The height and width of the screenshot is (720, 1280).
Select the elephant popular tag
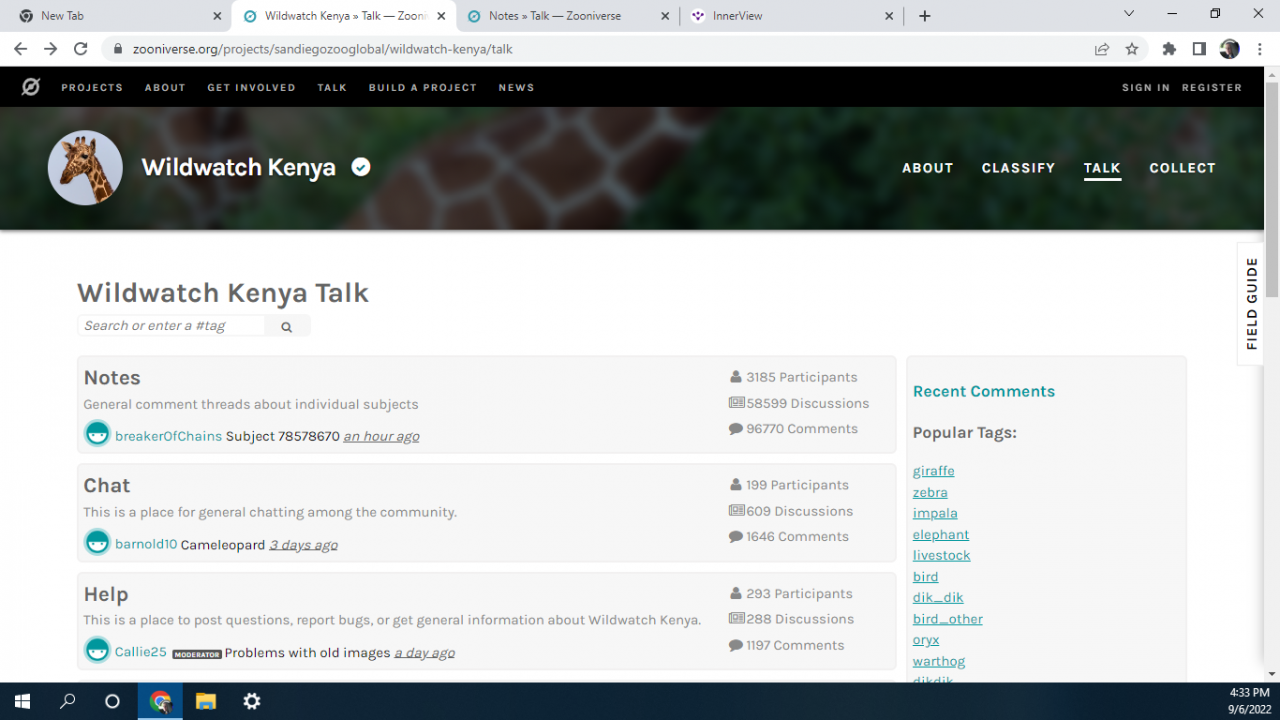pos(941,535)
